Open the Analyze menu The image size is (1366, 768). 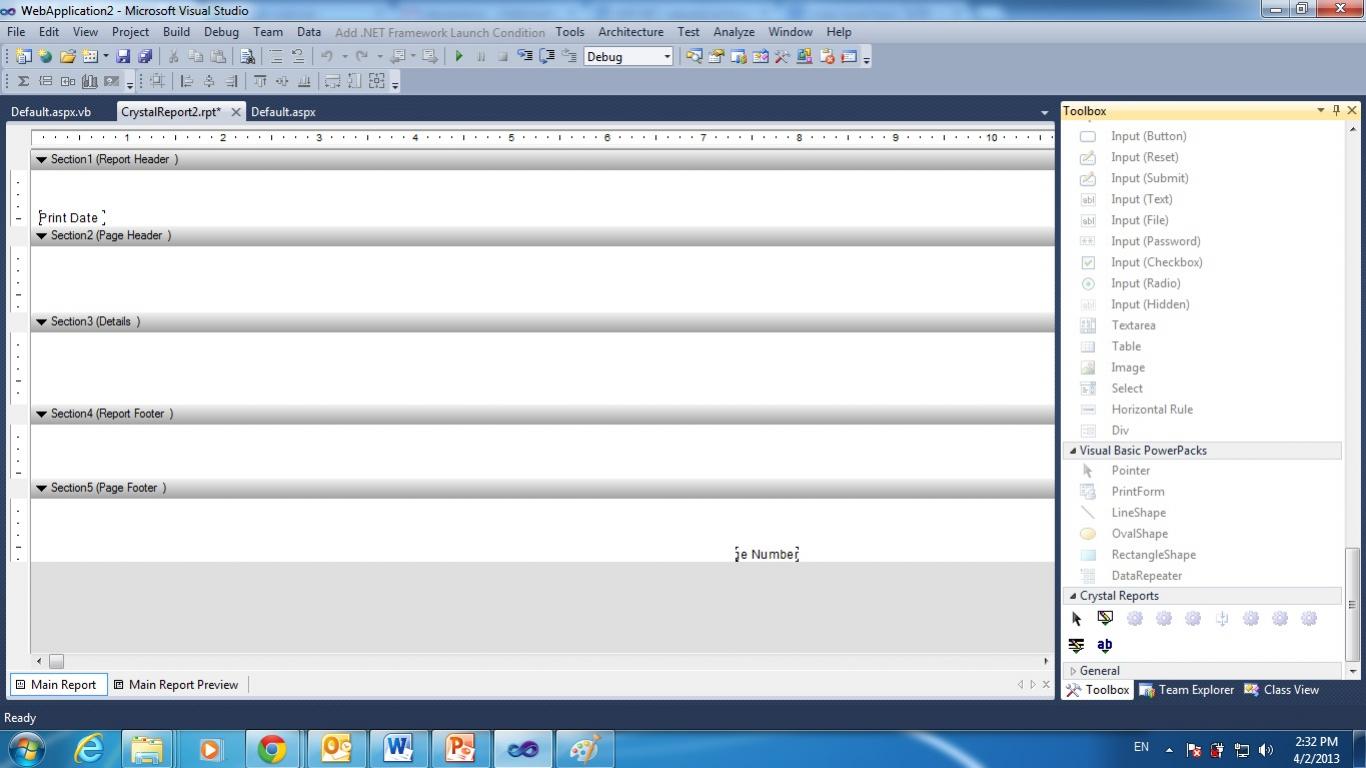[x=733, y=32]
